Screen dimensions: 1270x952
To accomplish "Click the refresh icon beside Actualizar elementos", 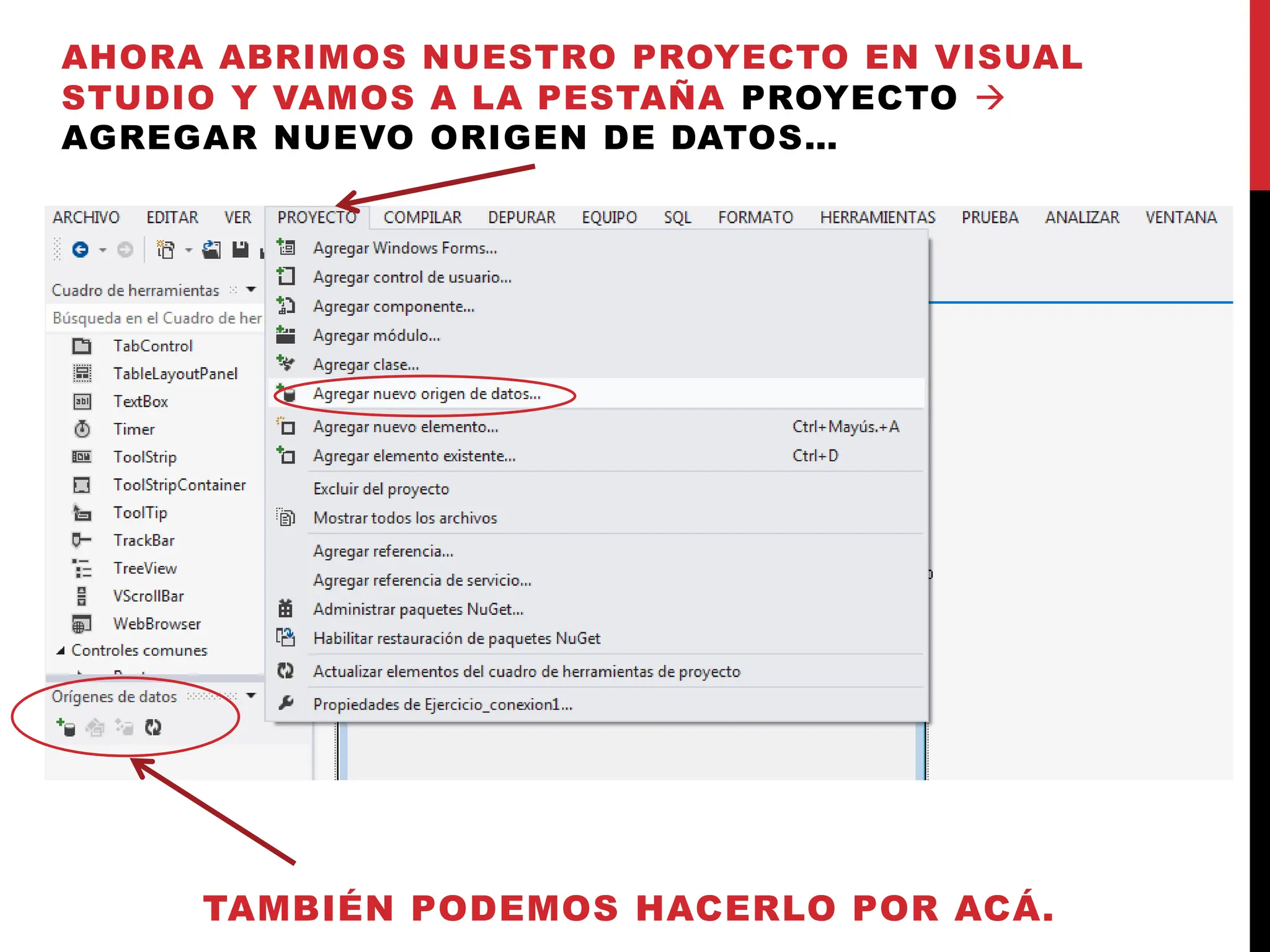I will (x=285, y=670).
